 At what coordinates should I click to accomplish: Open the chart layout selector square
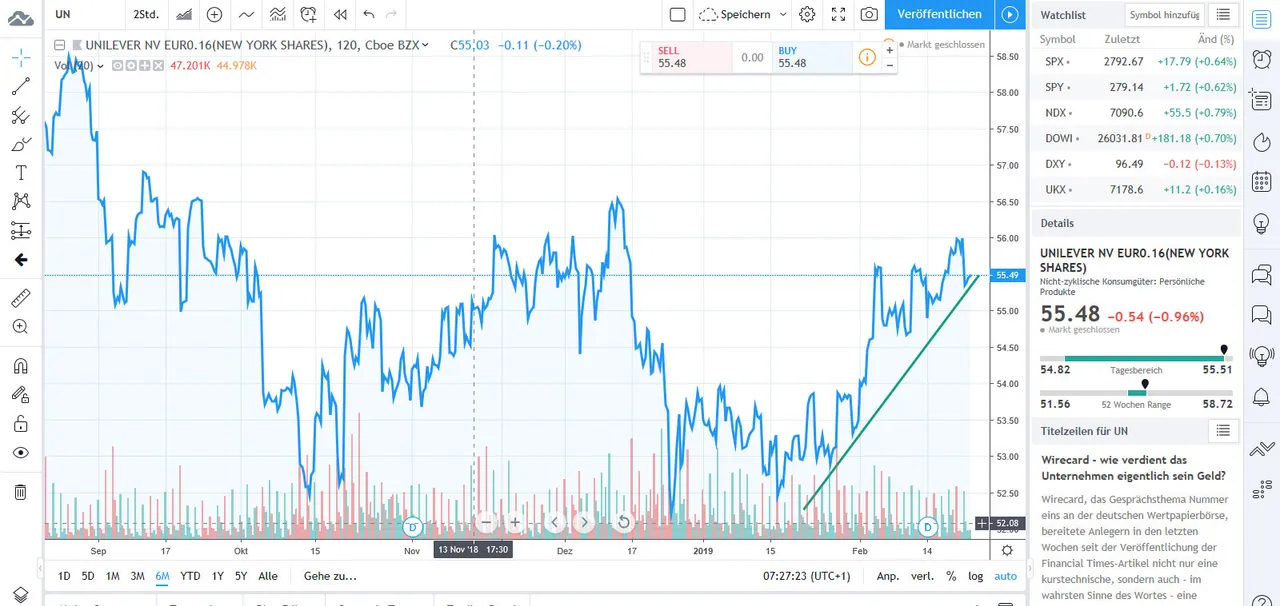tap(677, 14)
